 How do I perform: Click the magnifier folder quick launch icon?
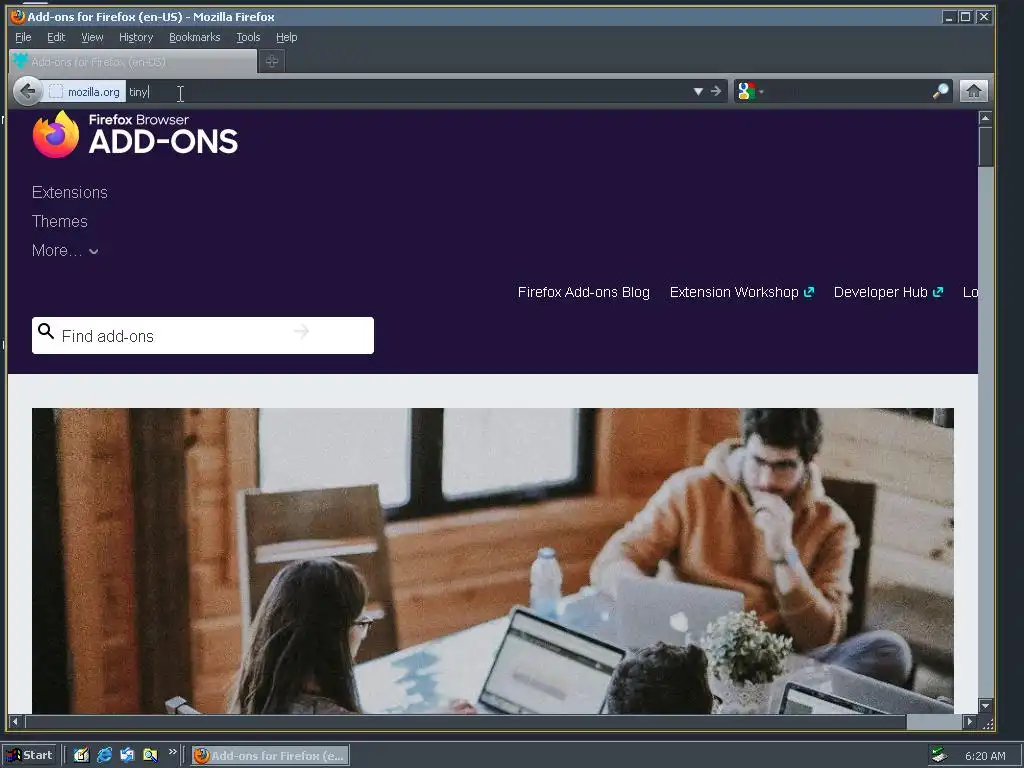(x=150, y=756)
